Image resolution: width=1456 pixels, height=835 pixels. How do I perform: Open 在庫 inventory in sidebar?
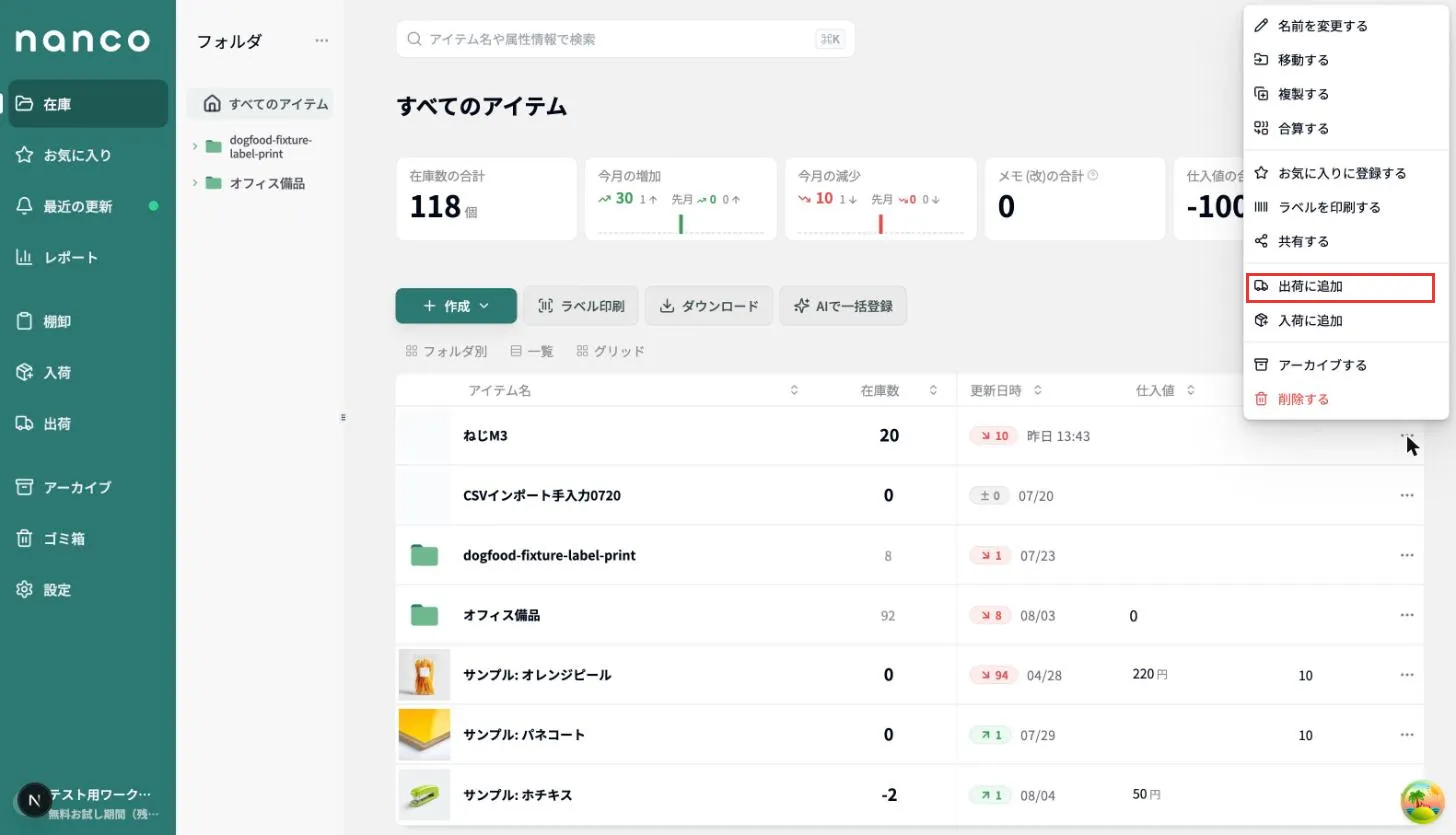88,104
